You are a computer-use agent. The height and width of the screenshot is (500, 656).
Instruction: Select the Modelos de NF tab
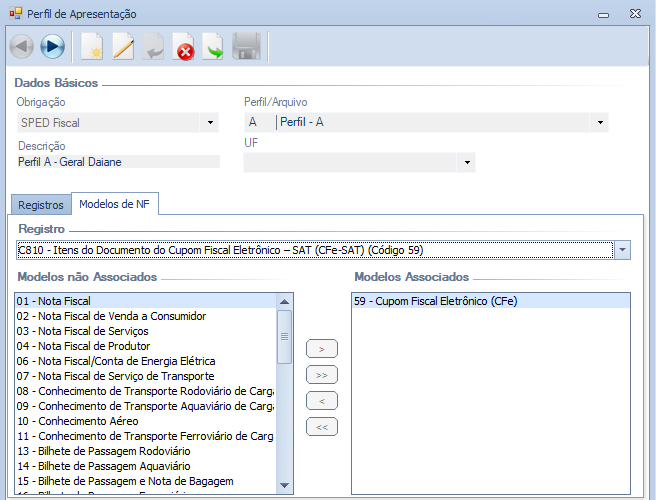[x=114, y=204]
